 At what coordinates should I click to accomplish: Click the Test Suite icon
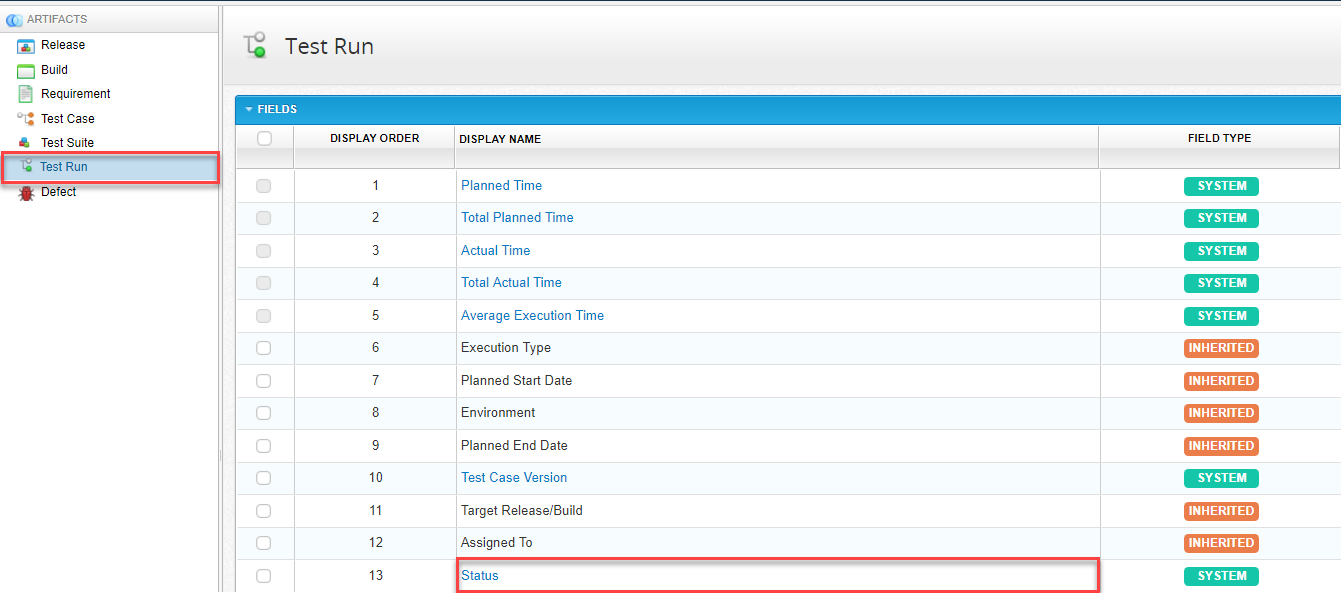pos(26,143)
